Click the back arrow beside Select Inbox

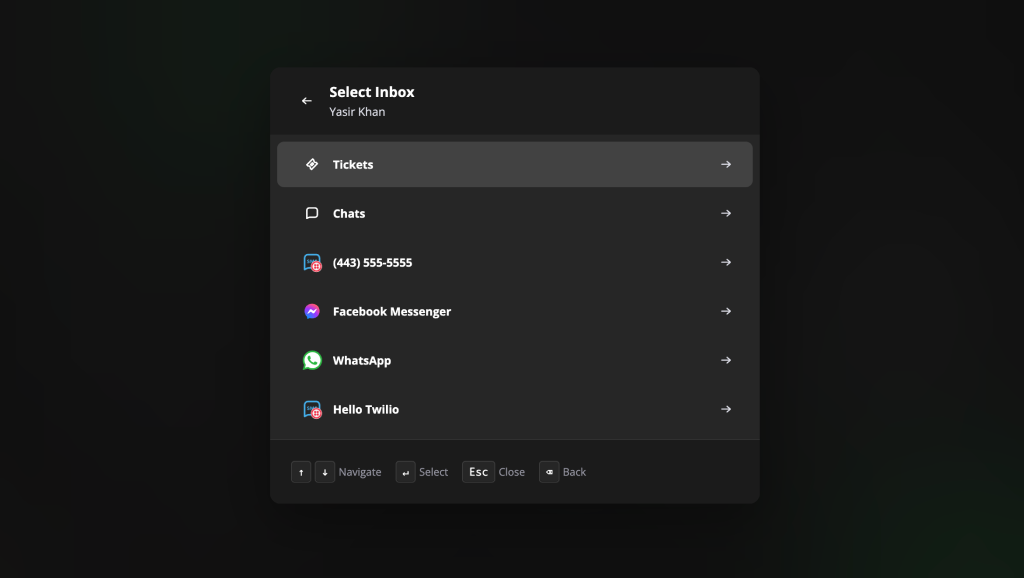307,101
